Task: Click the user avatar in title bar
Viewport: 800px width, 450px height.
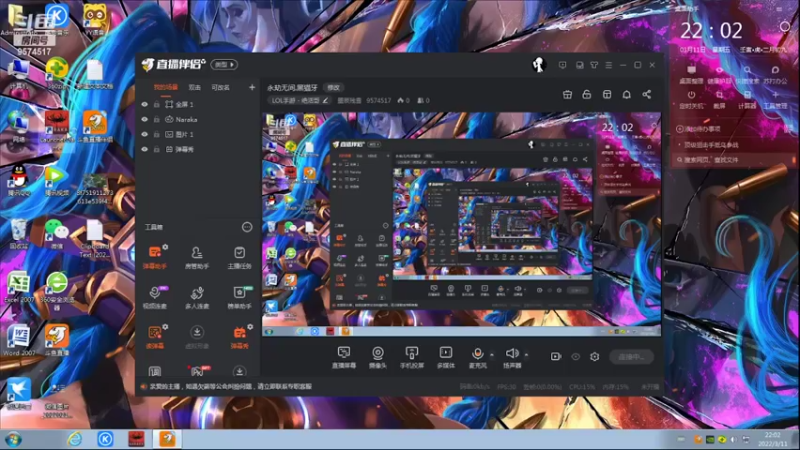Action: tap(538, 65)
